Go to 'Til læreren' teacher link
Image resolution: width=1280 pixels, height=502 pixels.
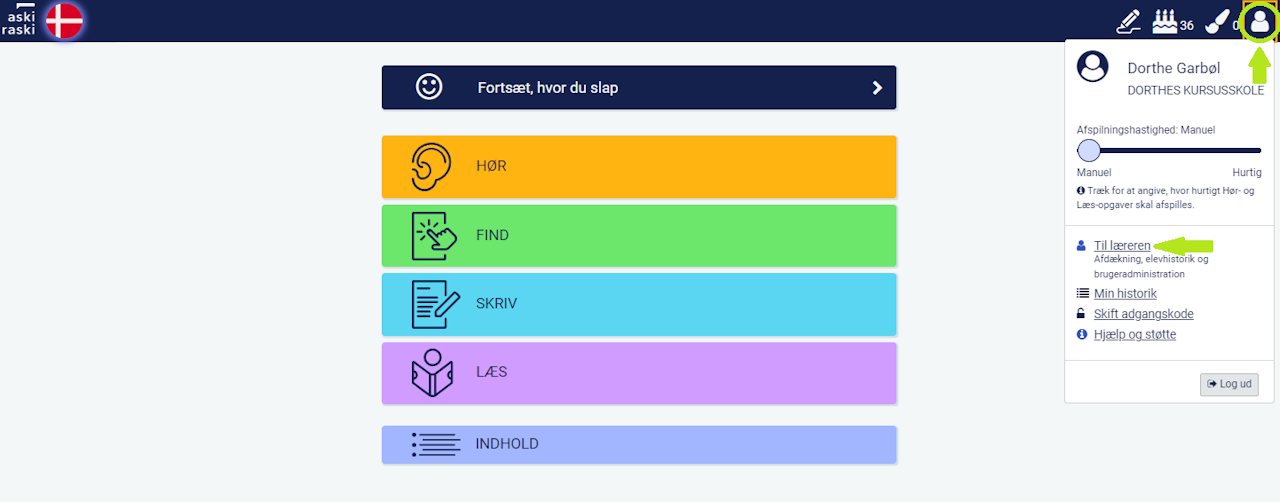pyautogui.click(x=1122, y=245)
